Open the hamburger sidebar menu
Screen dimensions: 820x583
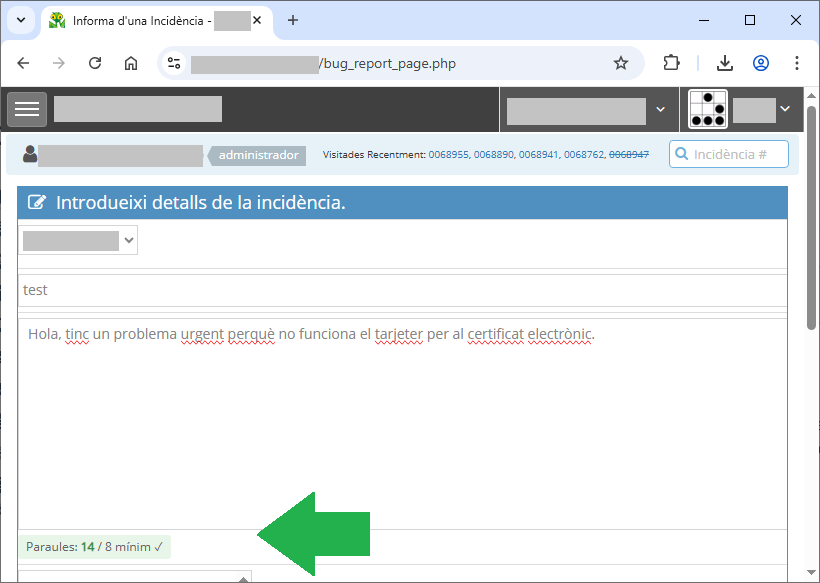(27, 109)
